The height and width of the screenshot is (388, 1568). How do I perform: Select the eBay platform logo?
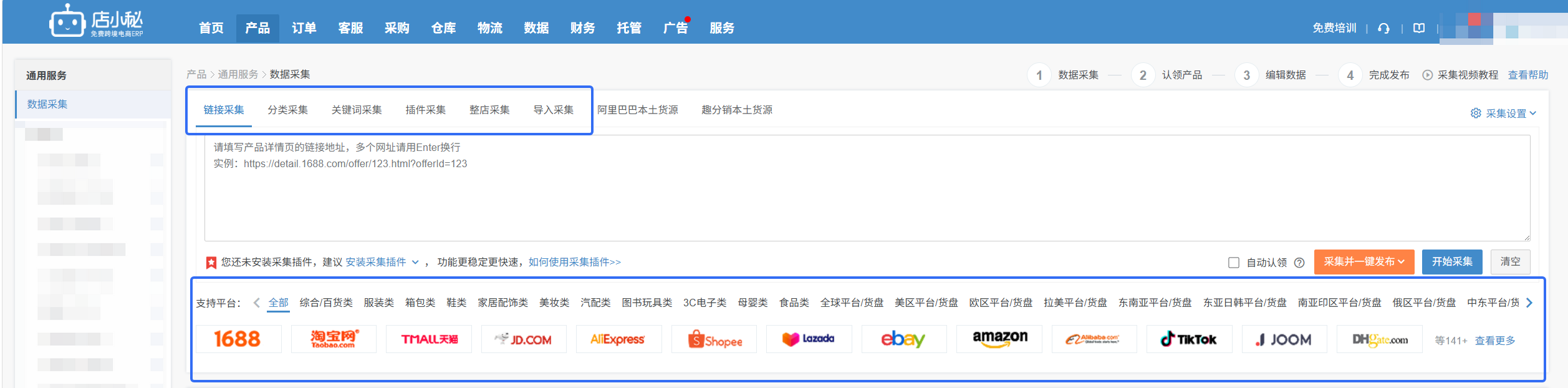904,339
